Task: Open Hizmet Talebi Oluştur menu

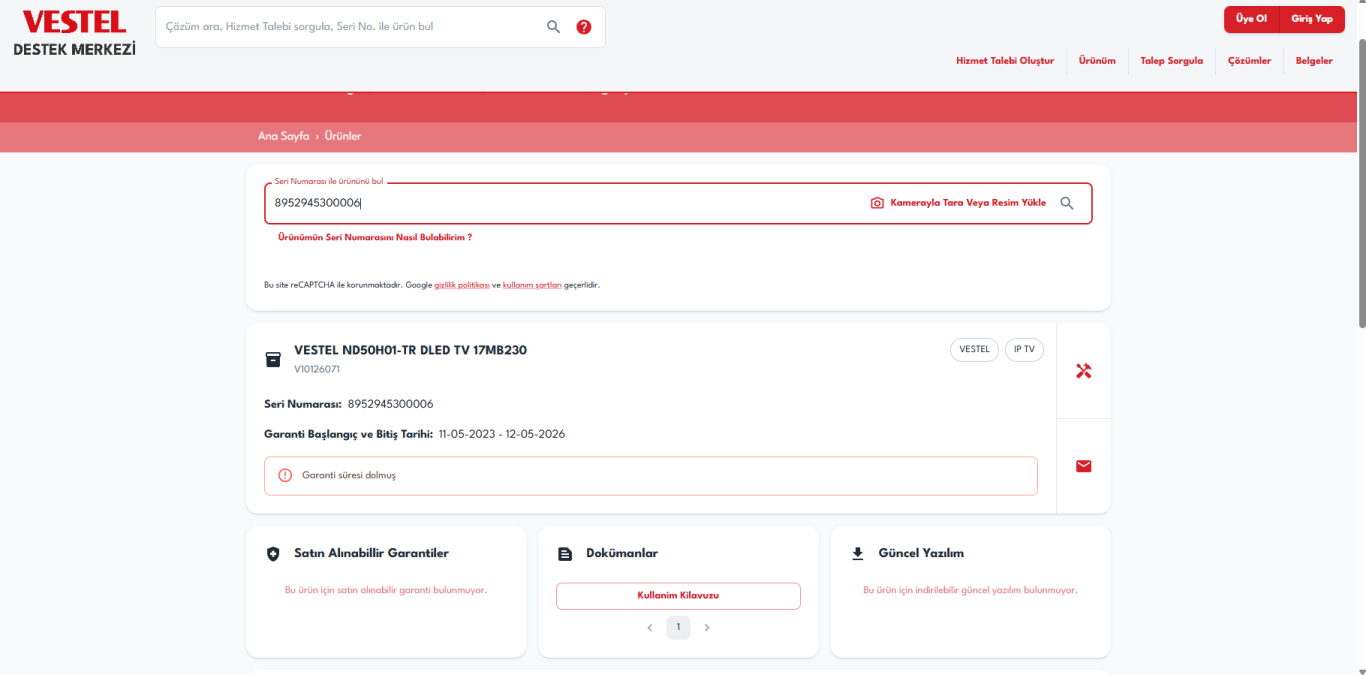Action: (1005, 61)
